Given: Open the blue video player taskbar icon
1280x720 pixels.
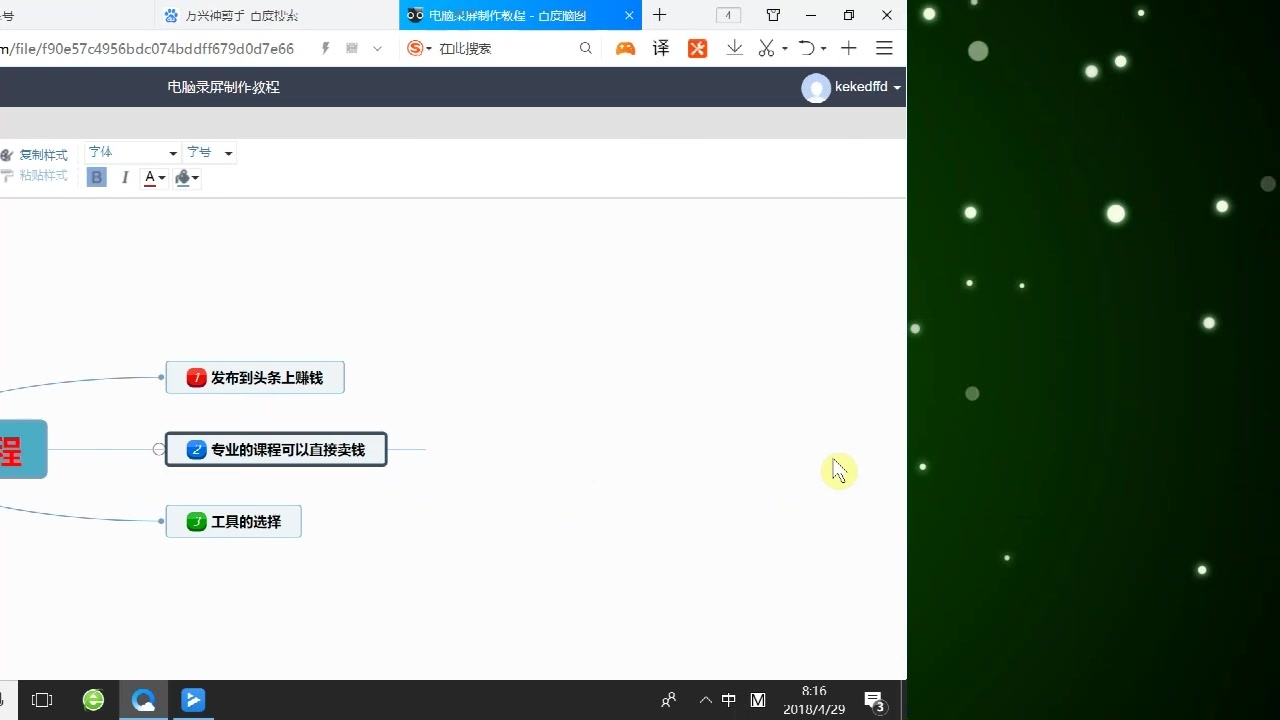Looking at the screenshot, I should [193, 700].
